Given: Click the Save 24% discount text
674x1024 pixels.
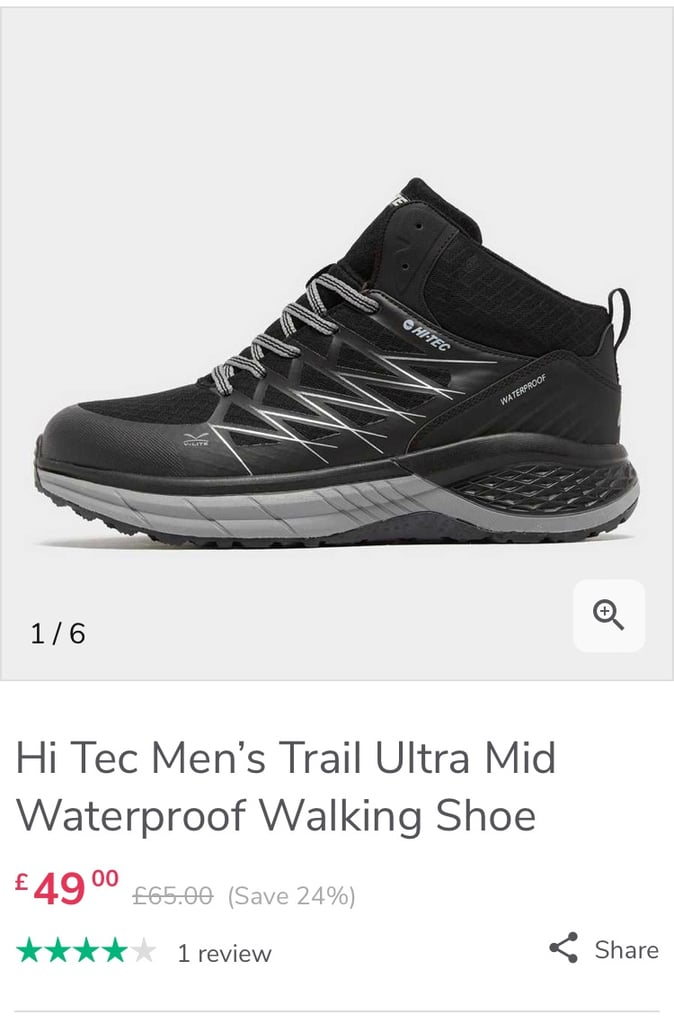Looking at the screenshot, I should point(291,896).
